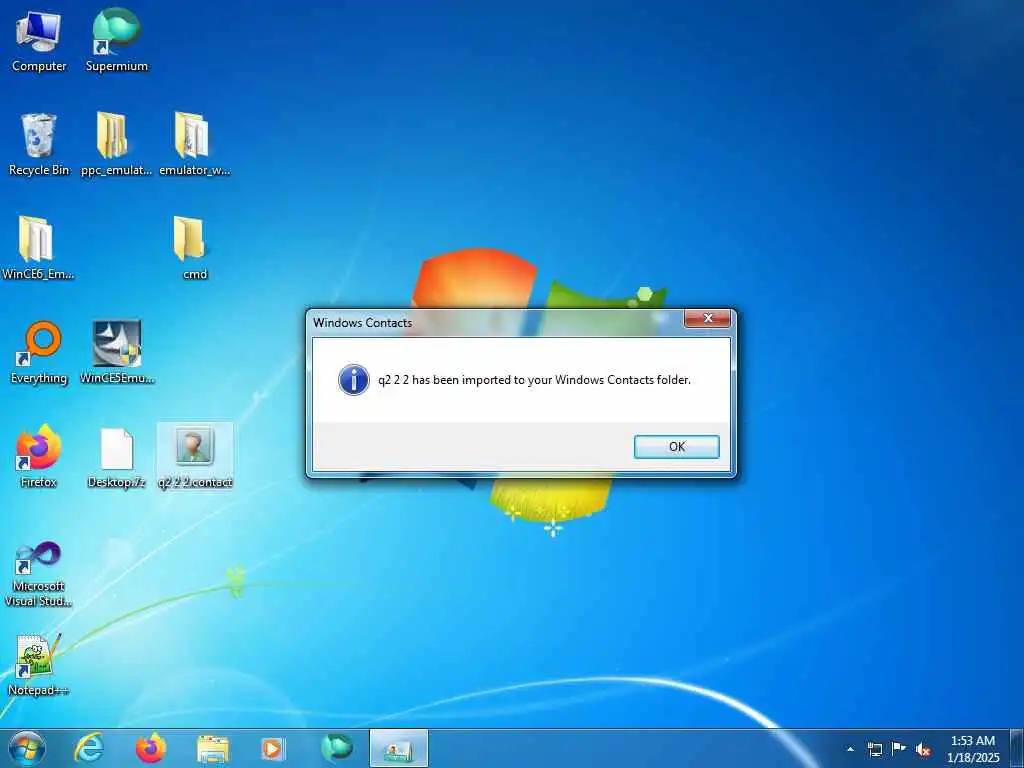Open Windows Media Player from taskbar
Image resolution: width=1024 pixels, height=768 pixels.
tap(272, 748)
